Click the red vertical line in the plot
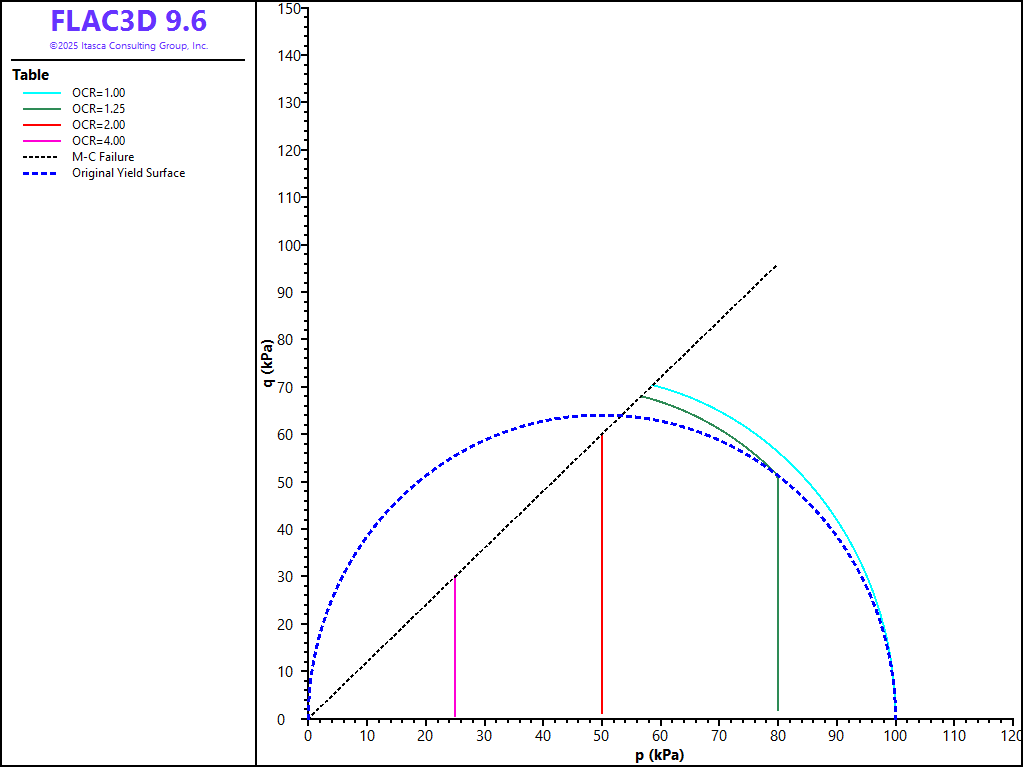Image resolution: width=1024 pixels, height=768 pixels. tap(602, 580)
